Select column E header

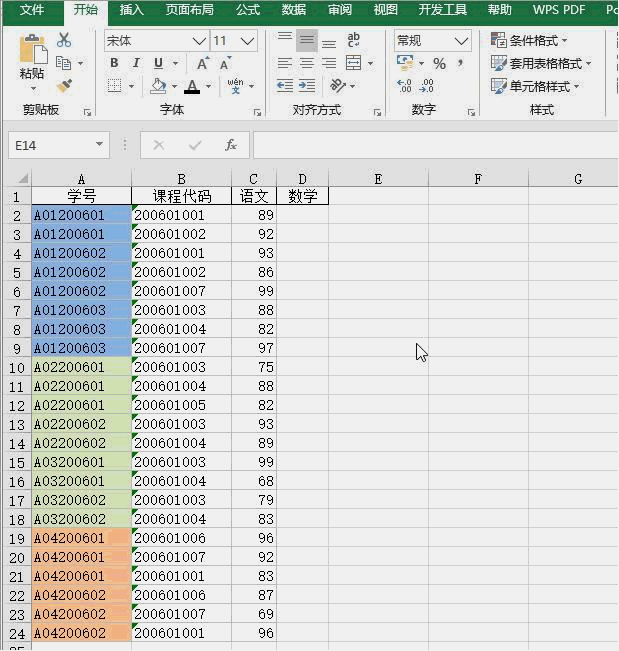point(378,179)
